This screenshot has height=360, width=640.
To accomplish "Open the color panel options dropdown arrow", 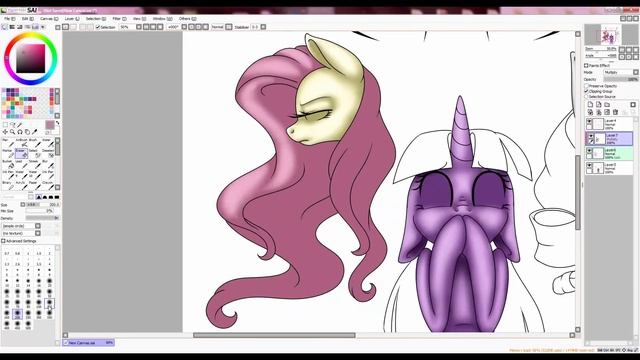I will pyautogui.click(x=42, y=27).
